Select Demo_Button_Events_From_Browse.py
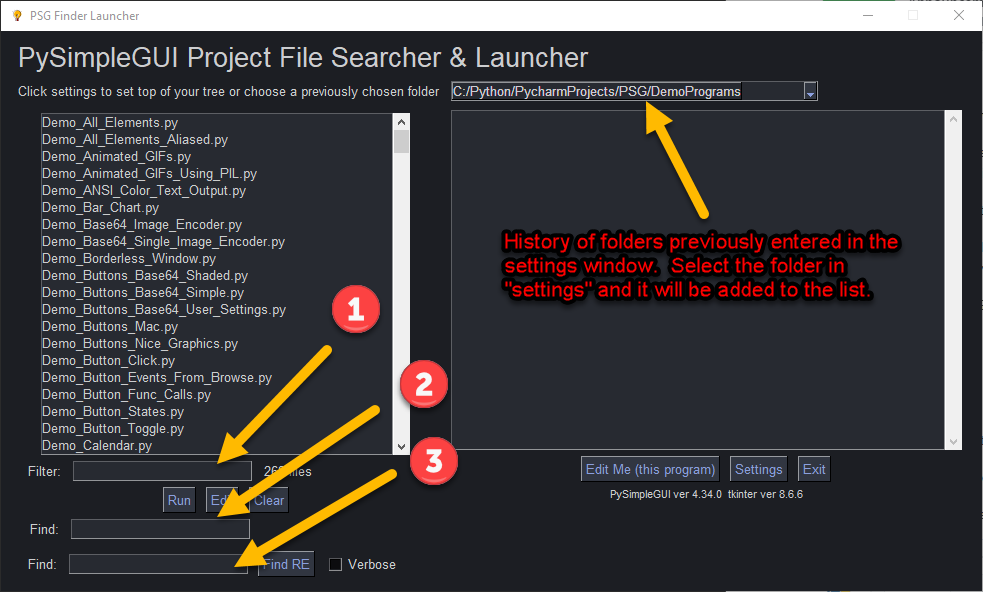 click(x=157, y=376)
